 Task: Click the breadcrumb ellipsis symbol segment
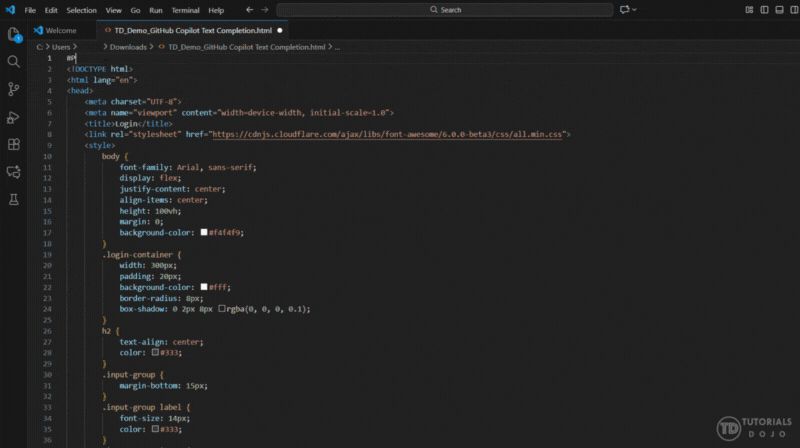pos(337,47)
